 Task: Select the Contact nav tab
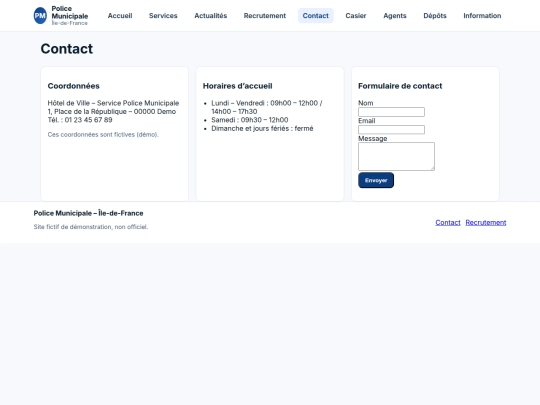315,15
